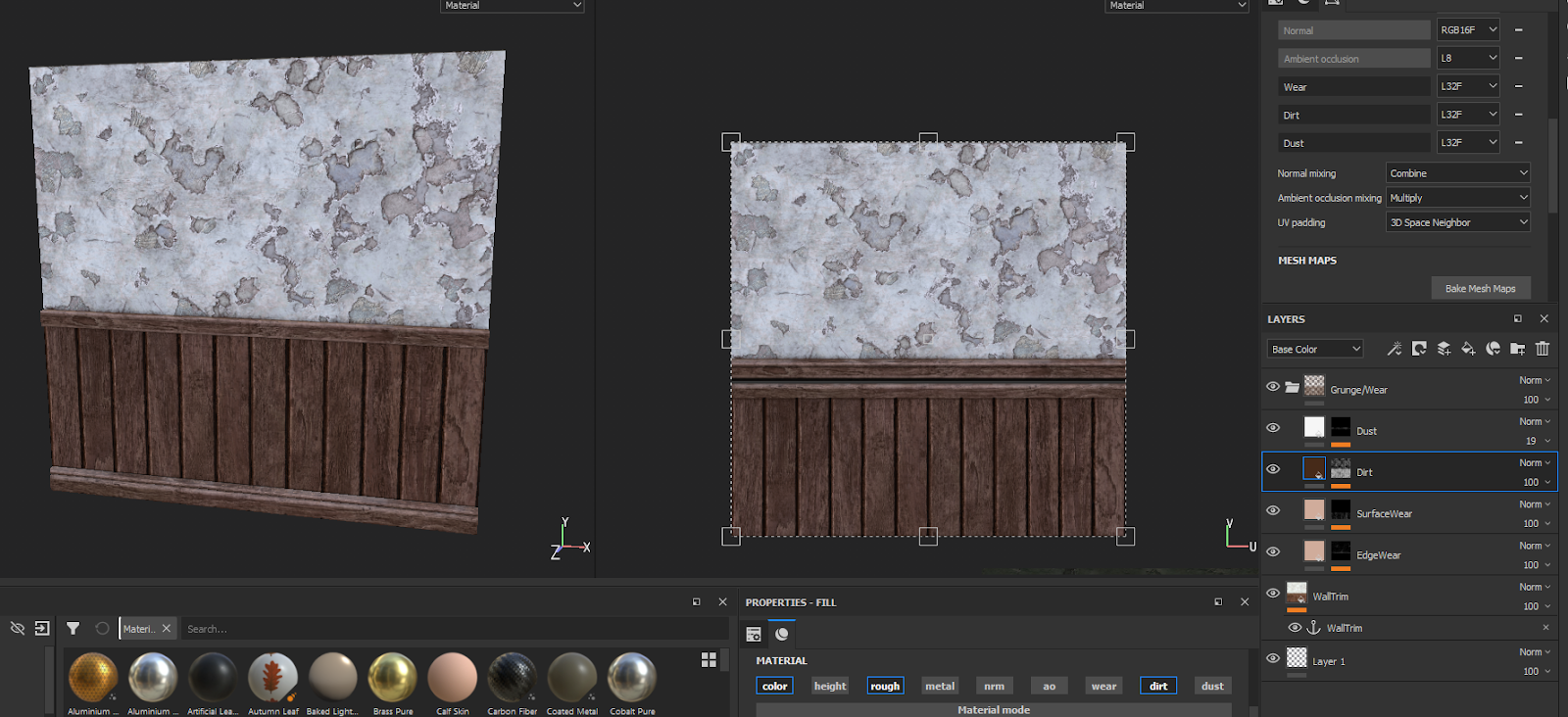Switch shelf to grid view icon

click(709, 660)
